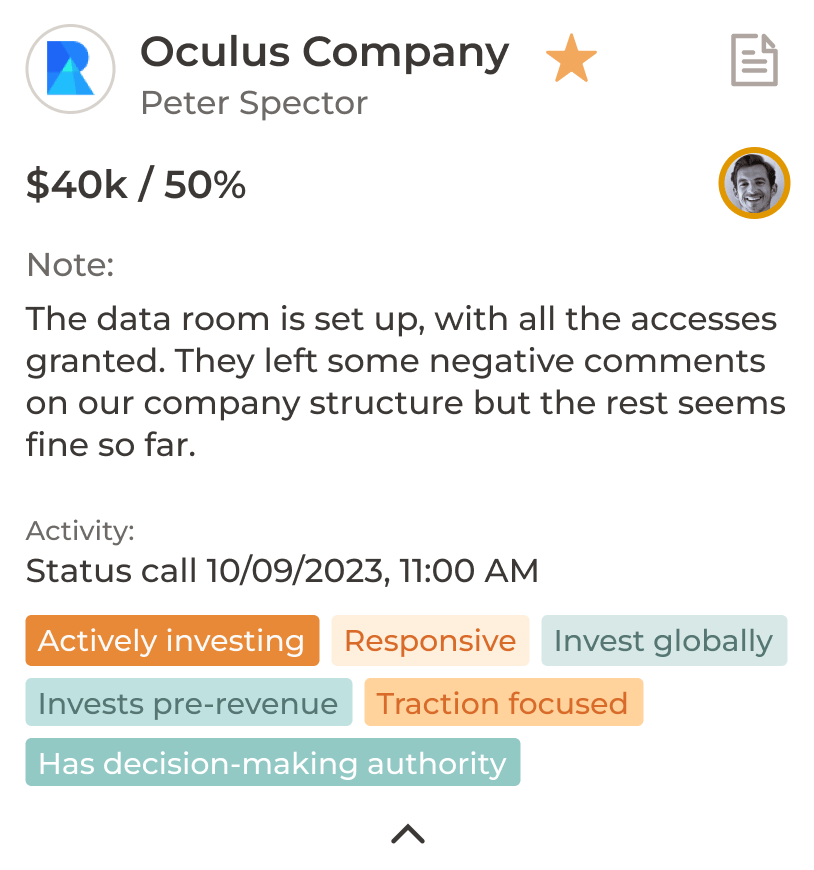Click the Oculus Company logo avatar
This screenshot has height=870, width=814.
point(70,69)
